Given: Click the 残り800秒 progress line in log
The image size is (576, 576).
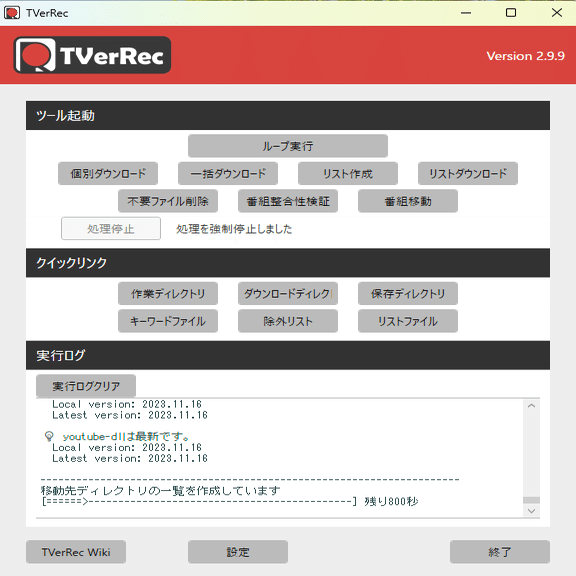Looking at the screenshot, I should tap(230, 501).
